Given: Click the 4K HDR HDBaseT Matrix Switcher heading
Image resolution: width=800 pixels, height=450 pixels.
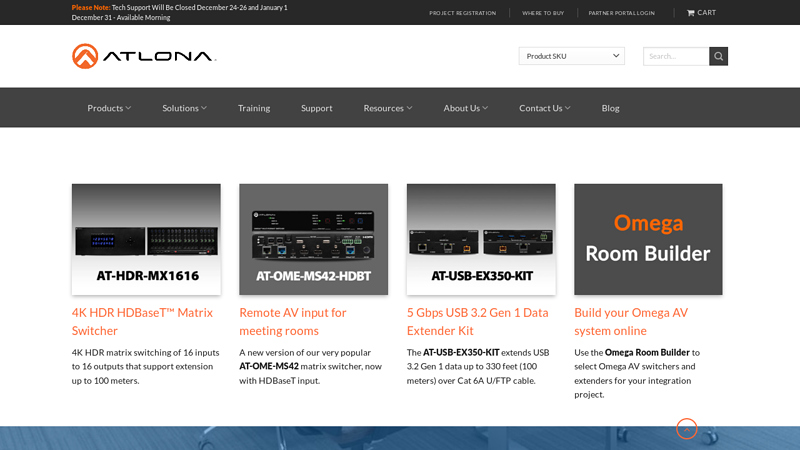Looking at the screenshot, I should (142, 321).
